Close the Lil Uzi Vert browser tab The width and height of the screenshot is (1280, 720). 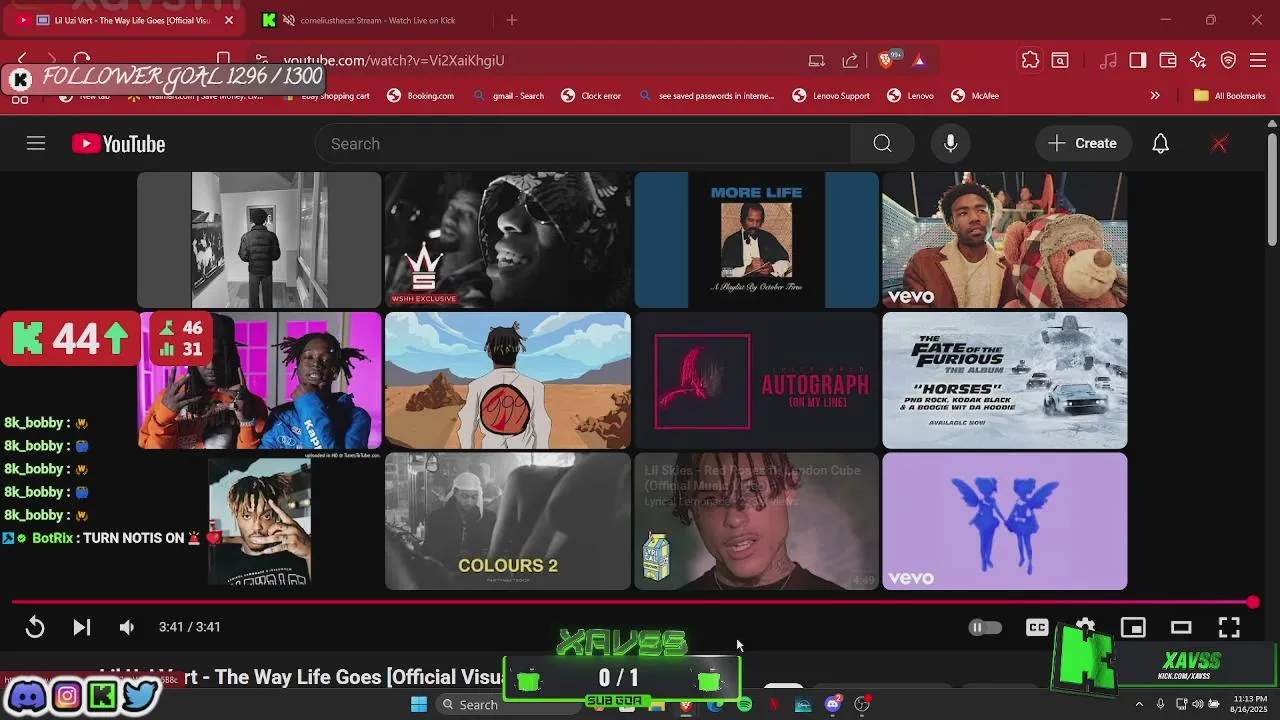click(228, 20)
